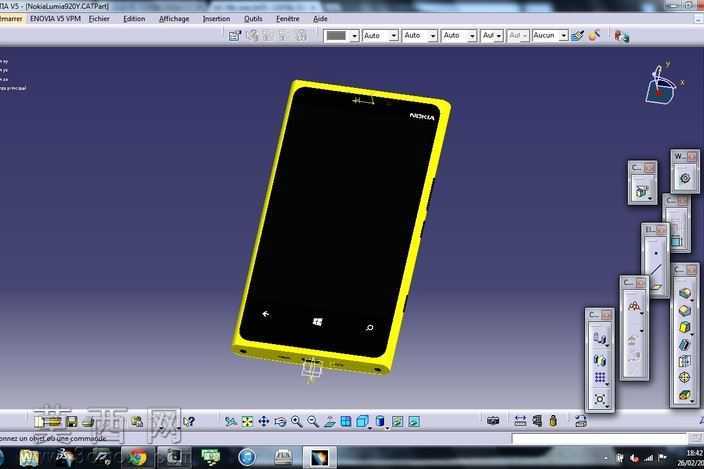The image size is (704, 469).
Task: Click the Measure Inertia weight icon
Action: (x=553, y=421)
